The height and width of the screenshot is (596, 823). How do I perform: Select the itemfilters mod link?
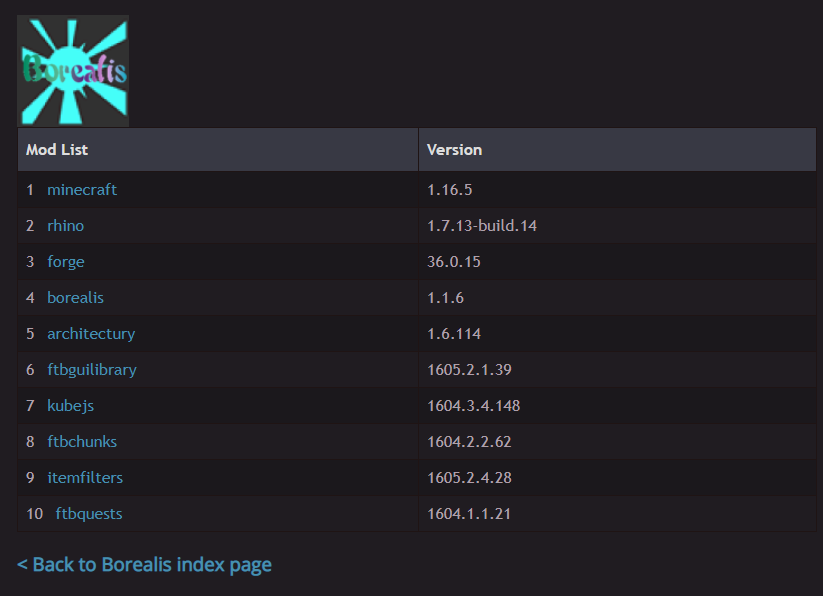(85, 478)
